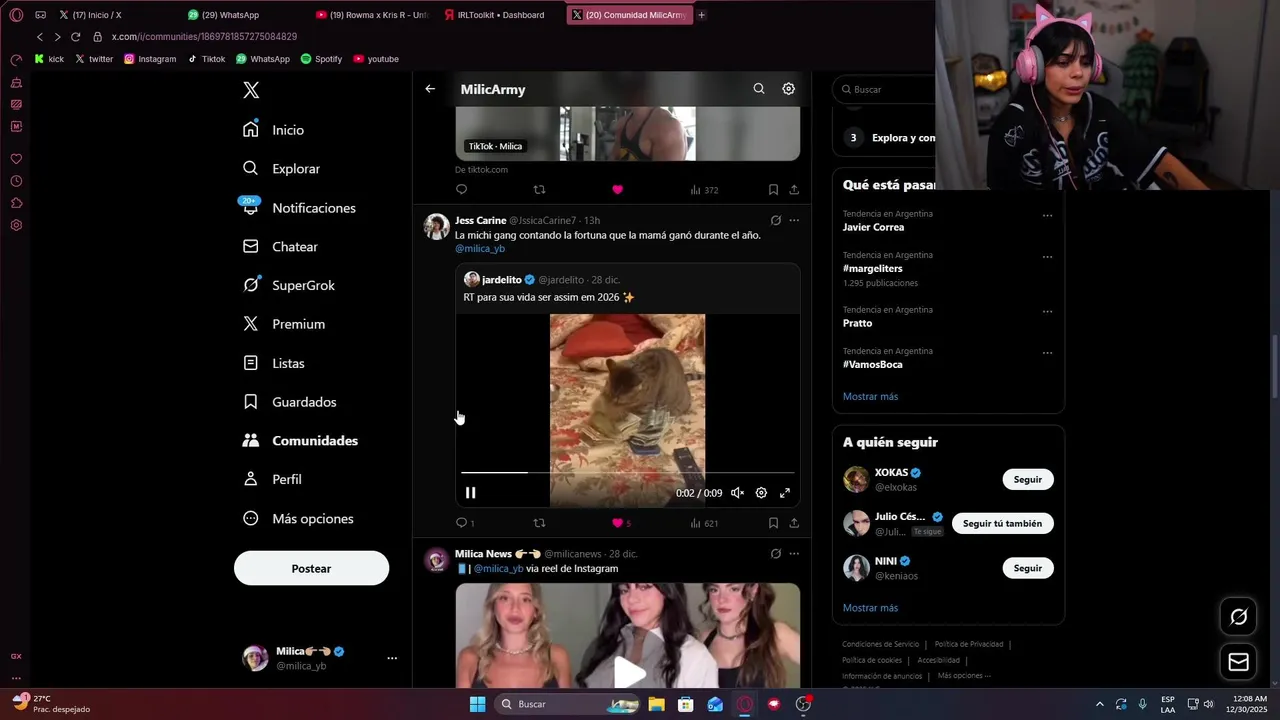This screenshot has width=1280, height=720.
Task: Open youtube bookmark in bookmarks bar
Action: pos(376,59)
